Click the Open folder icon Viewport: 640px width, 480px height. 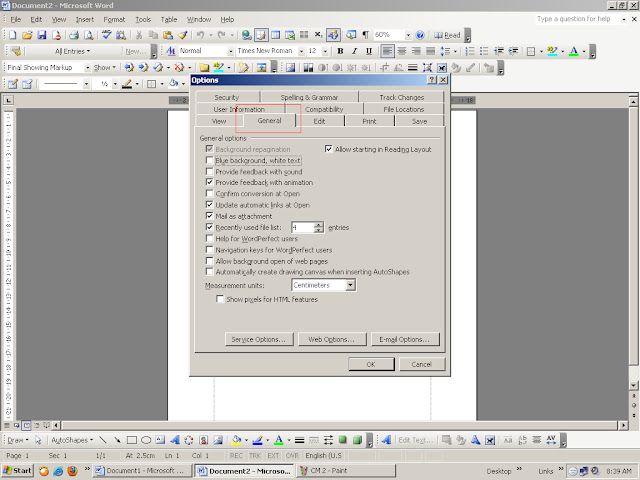point(27,35)
